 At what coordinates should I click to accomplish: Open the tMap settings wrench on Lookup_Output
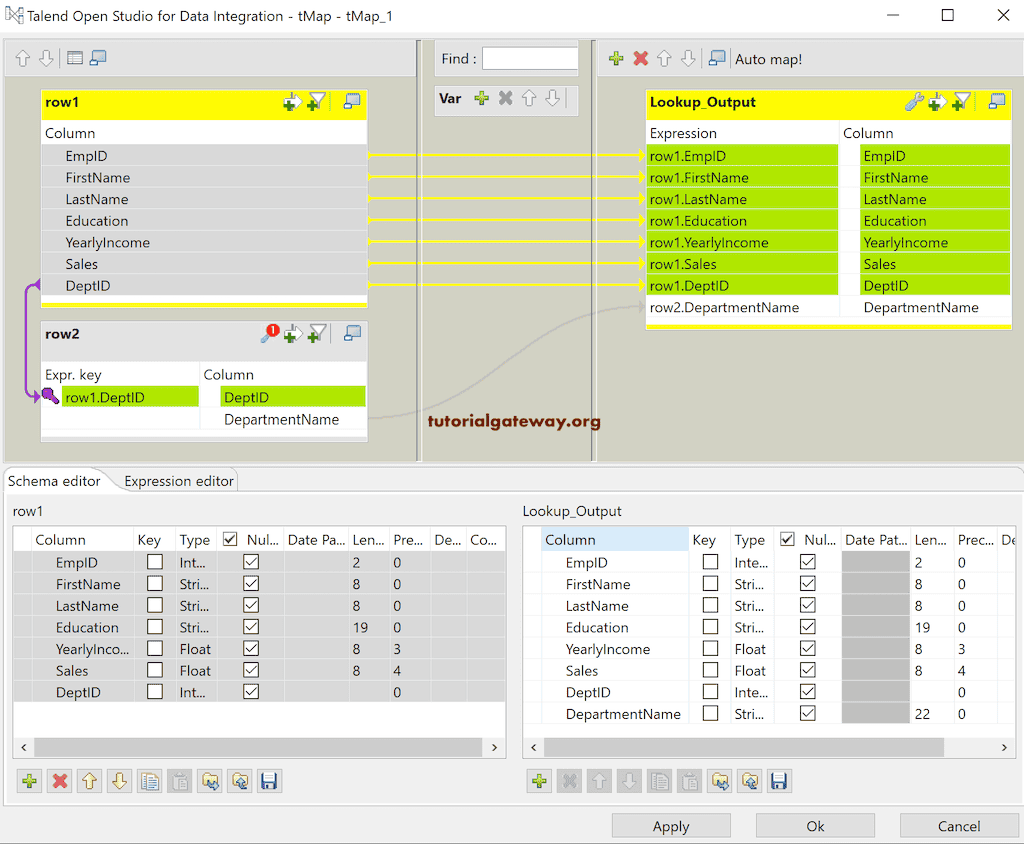pyautogui.click(x=913, y=102)
